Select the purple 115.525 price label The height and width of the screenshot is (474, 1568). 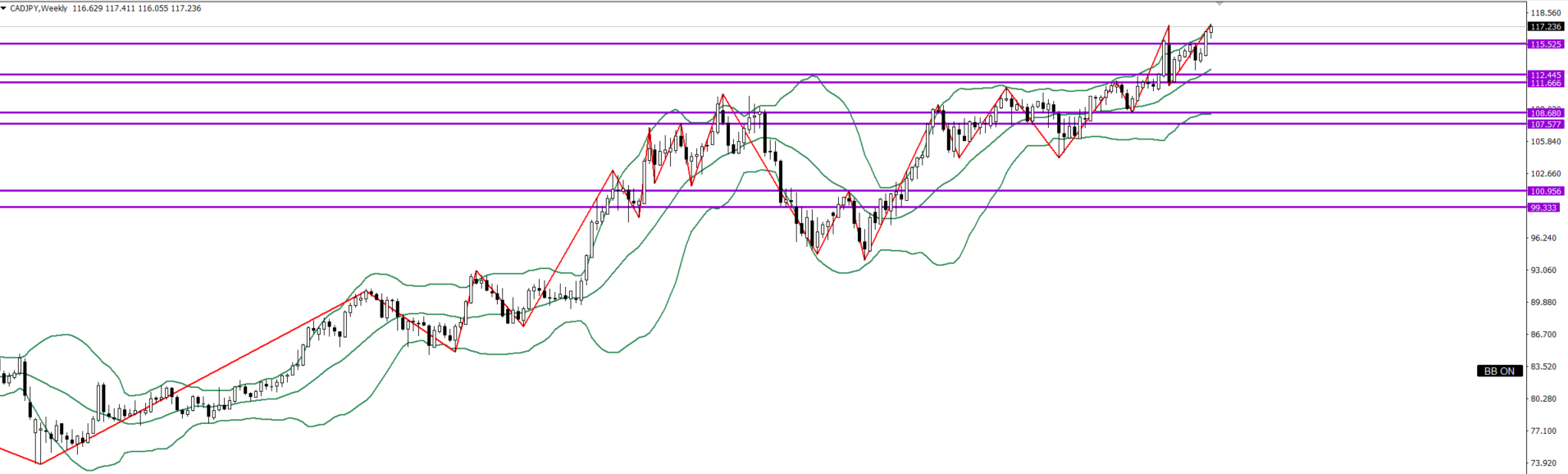tap(1545, 44)
